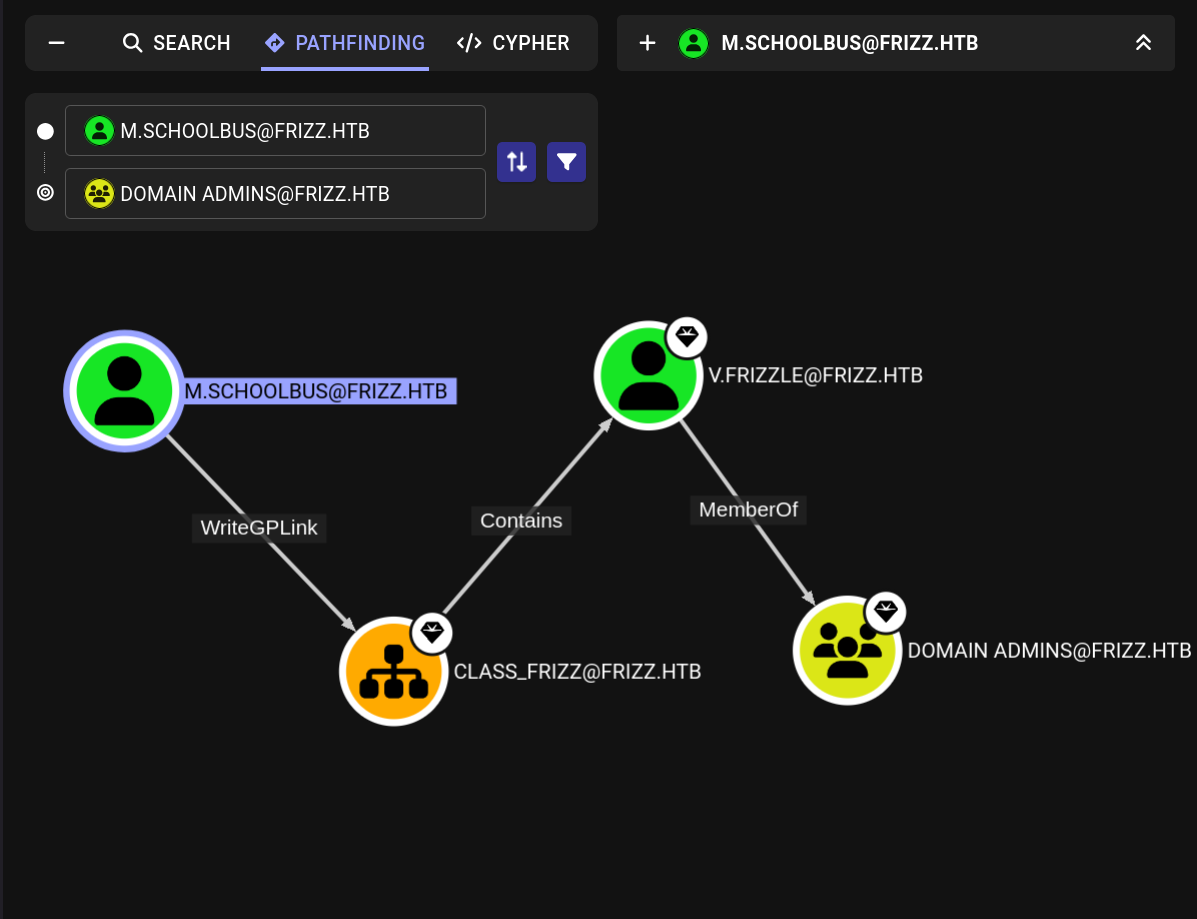This screenshot has height=919, width=1197.
Task: Select the MemberOf edge label
Action: (x=748, y=509)
